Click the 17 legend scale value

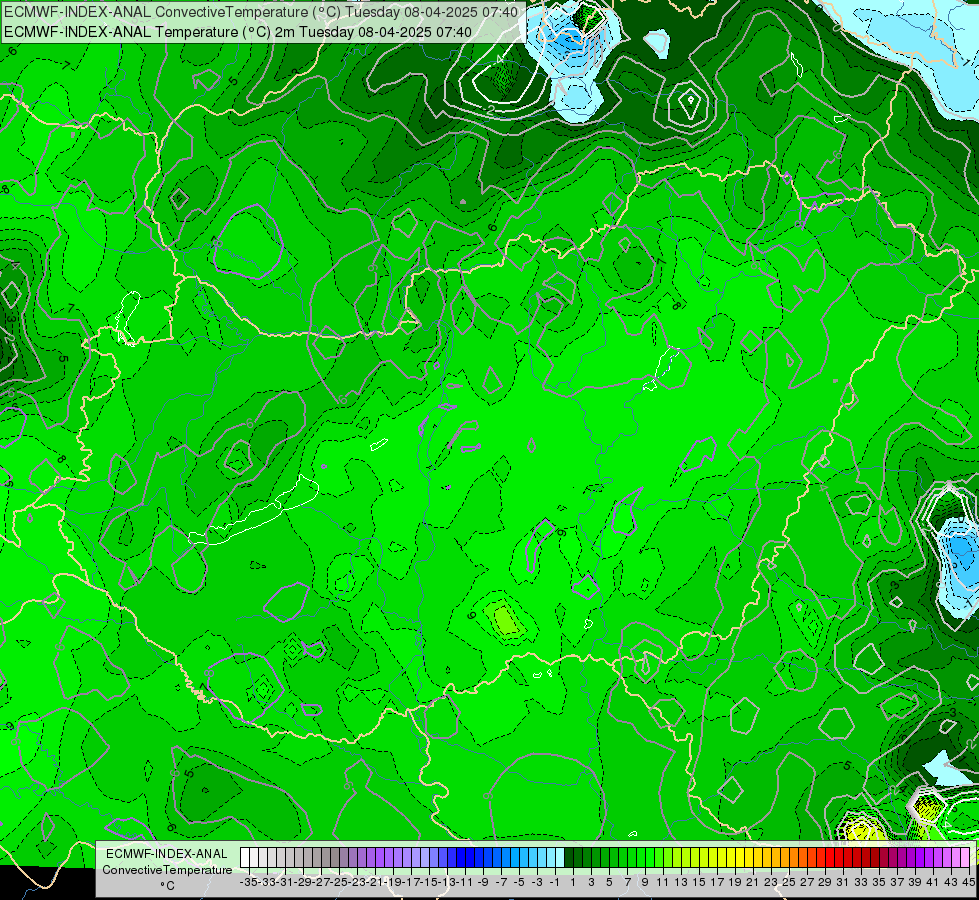pos(717,882)
